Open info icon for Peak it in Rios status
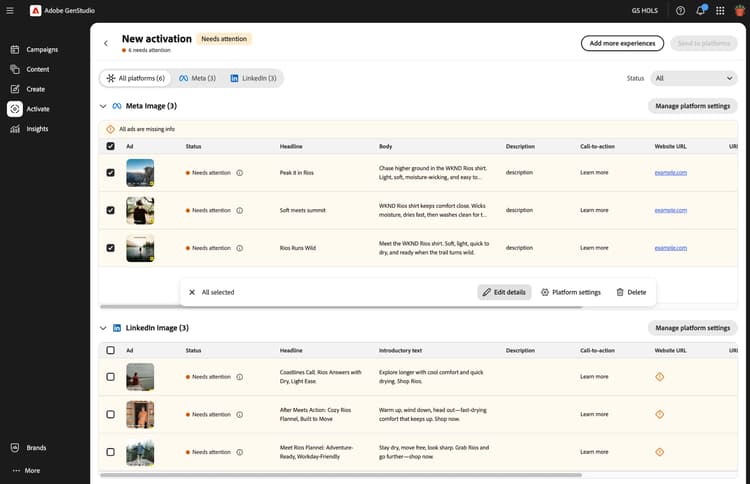750x484 pixels. click(240, 173)
